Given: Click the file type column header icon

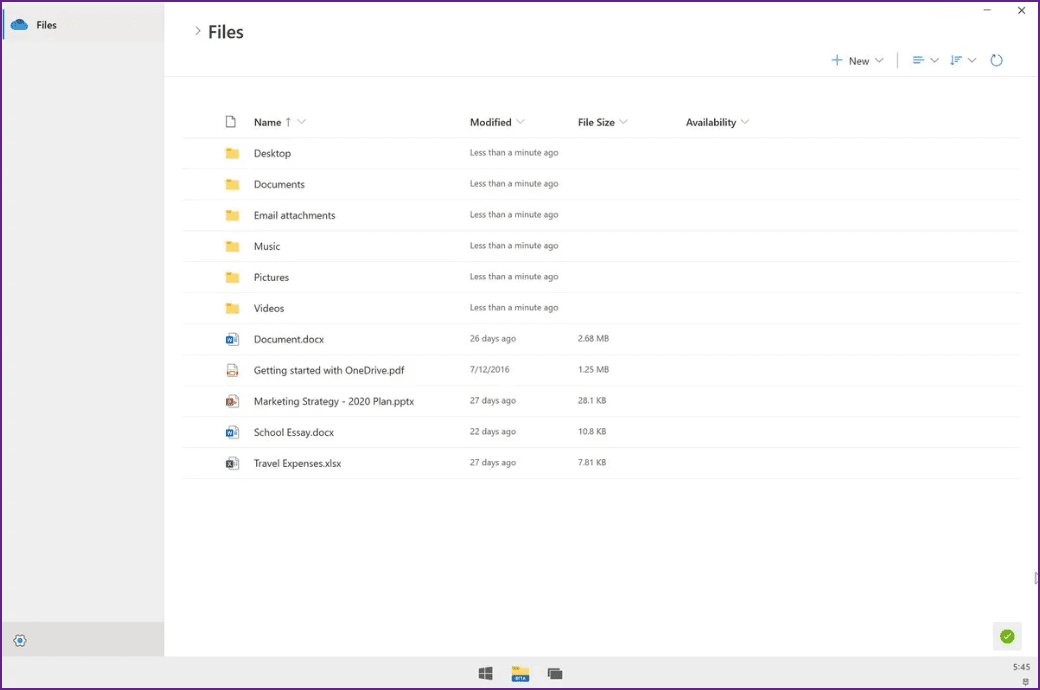Looking at the screenshot, I should [x=231, y=121].
